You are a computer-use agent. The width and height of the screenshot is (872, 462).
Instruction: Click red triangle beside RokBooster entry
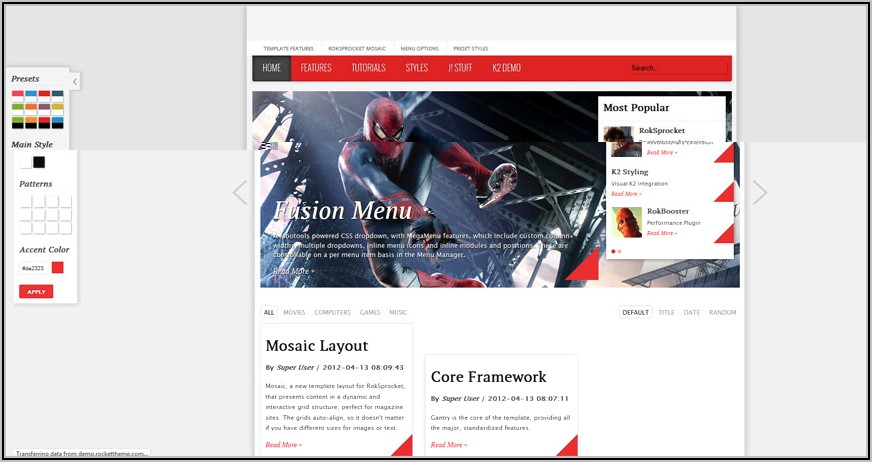(x=724, y=234)
